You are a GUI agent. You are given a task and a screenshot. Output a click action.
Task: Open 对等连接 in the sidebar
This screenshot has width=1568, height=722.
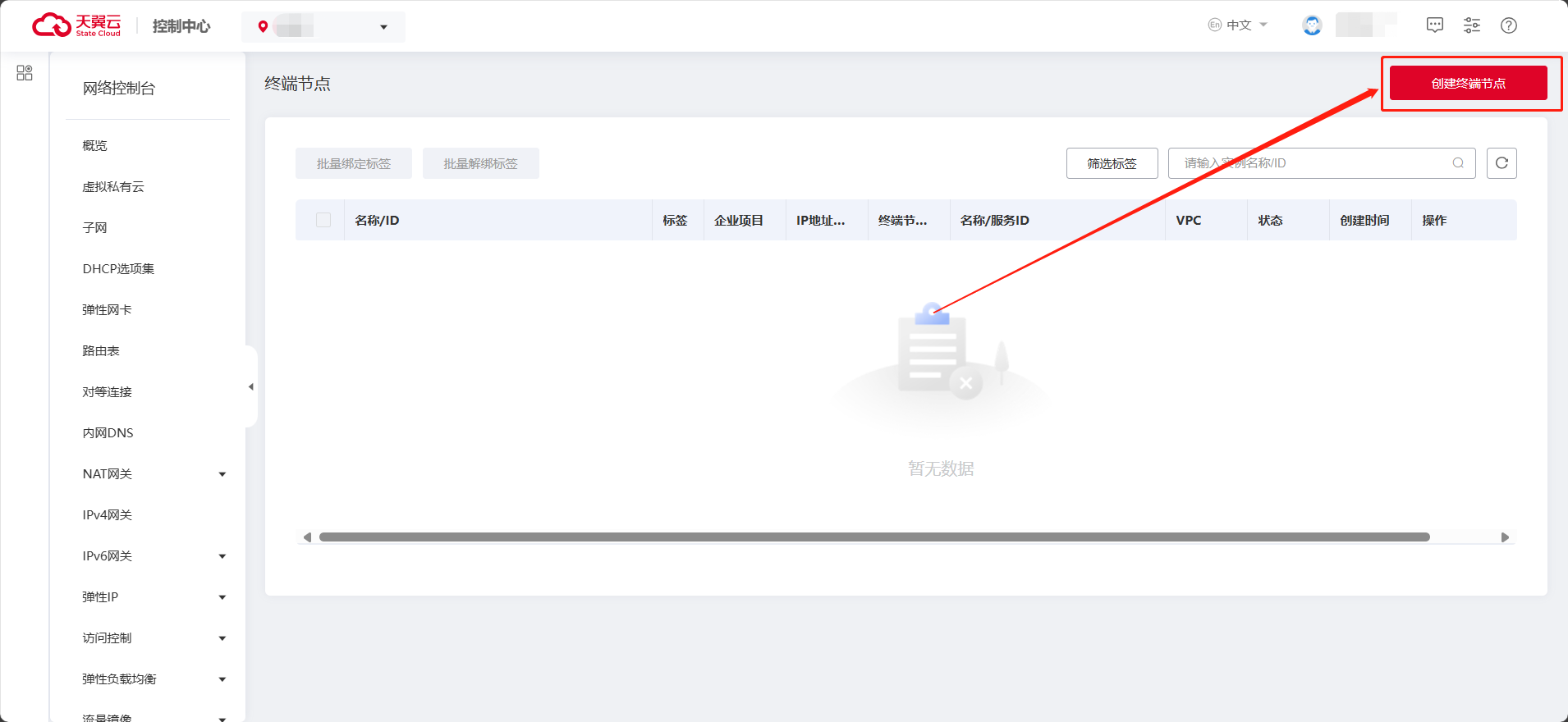coord(107,391)
